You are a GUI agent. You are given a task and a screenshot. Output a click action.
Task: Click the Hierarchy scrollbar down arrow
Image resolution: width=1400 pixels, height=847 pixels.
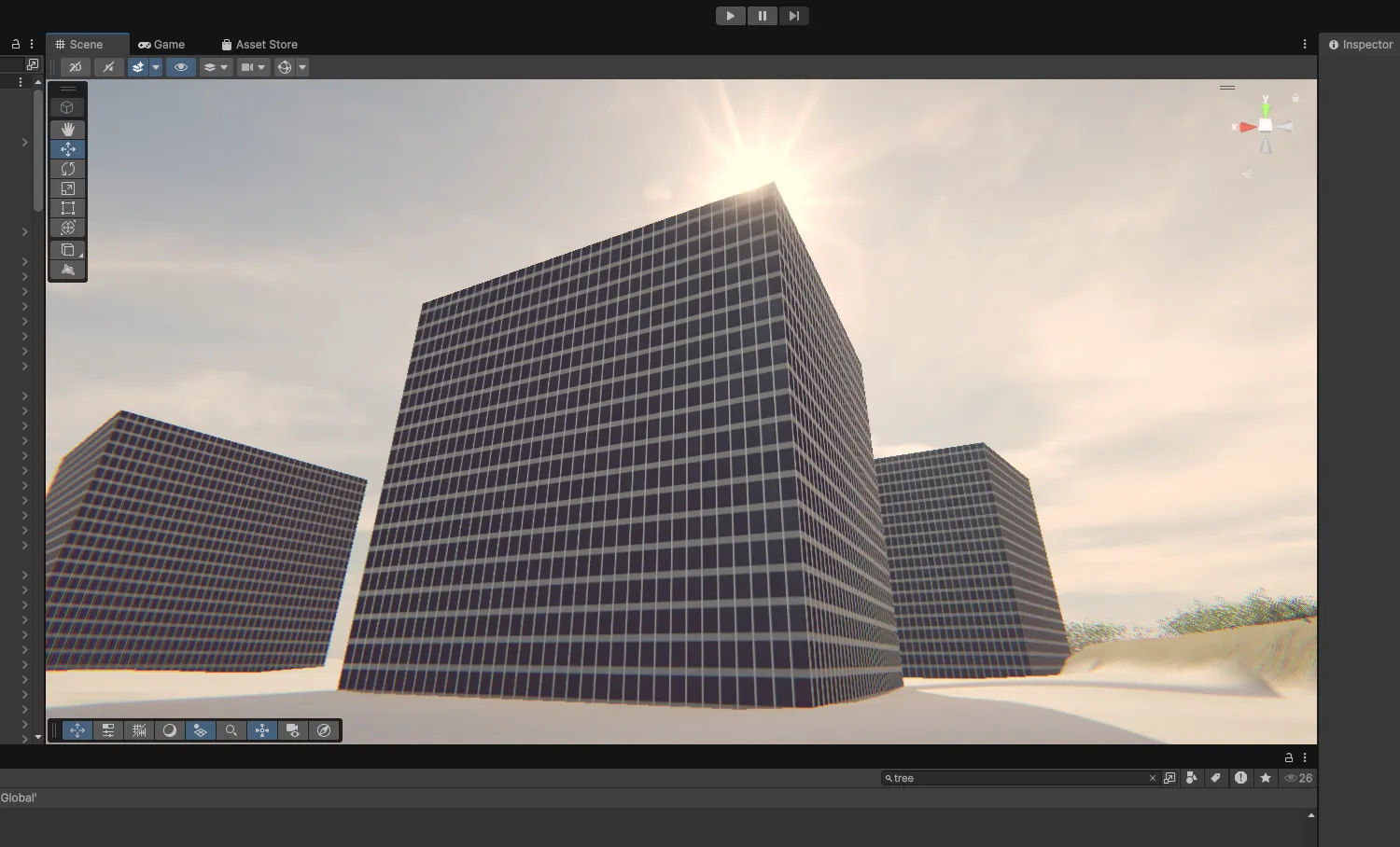[38, 737]
